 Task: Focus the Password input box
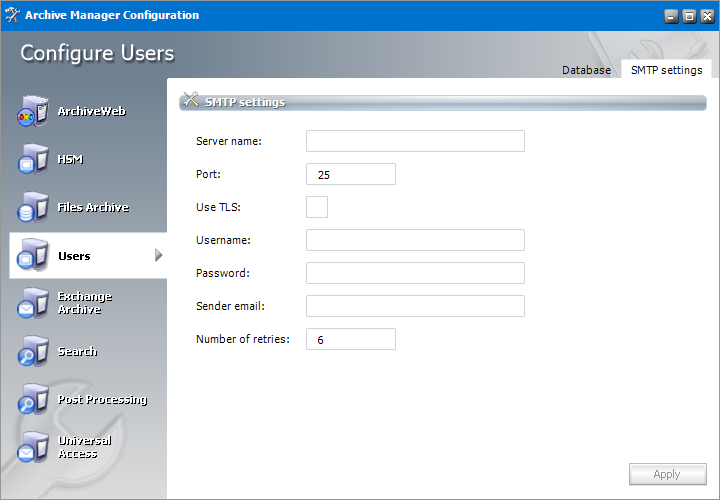(x=415, y=273)
